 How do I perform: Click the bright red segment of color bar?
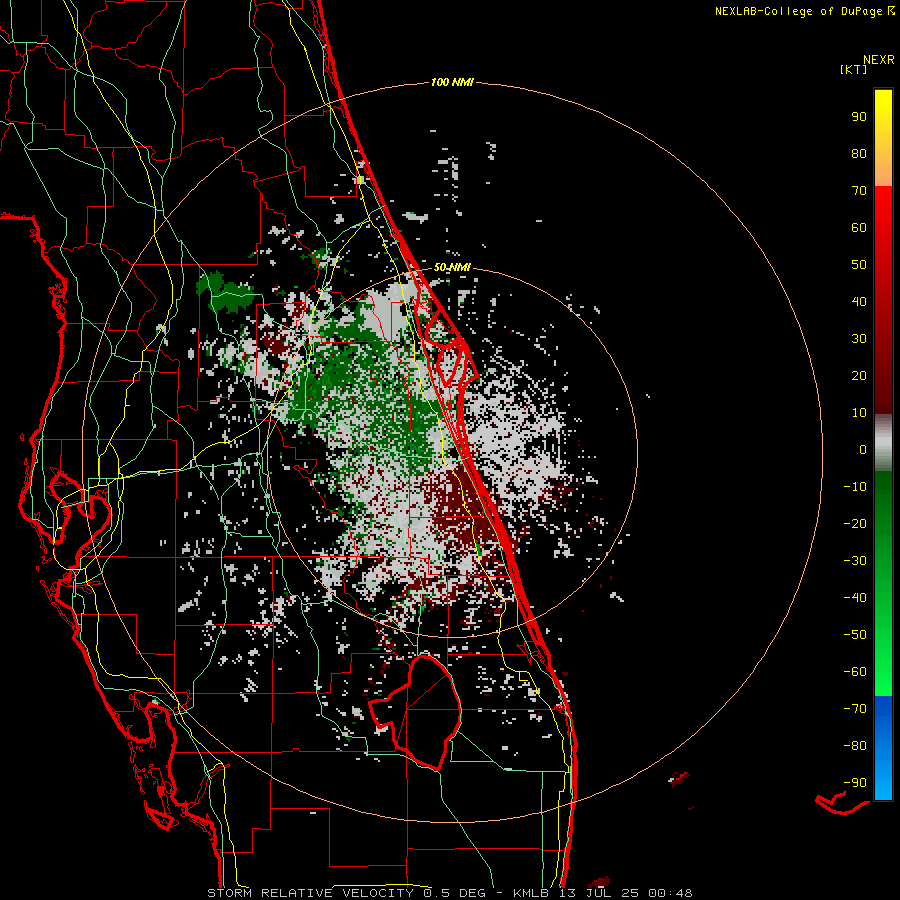(x=883, y=230)
